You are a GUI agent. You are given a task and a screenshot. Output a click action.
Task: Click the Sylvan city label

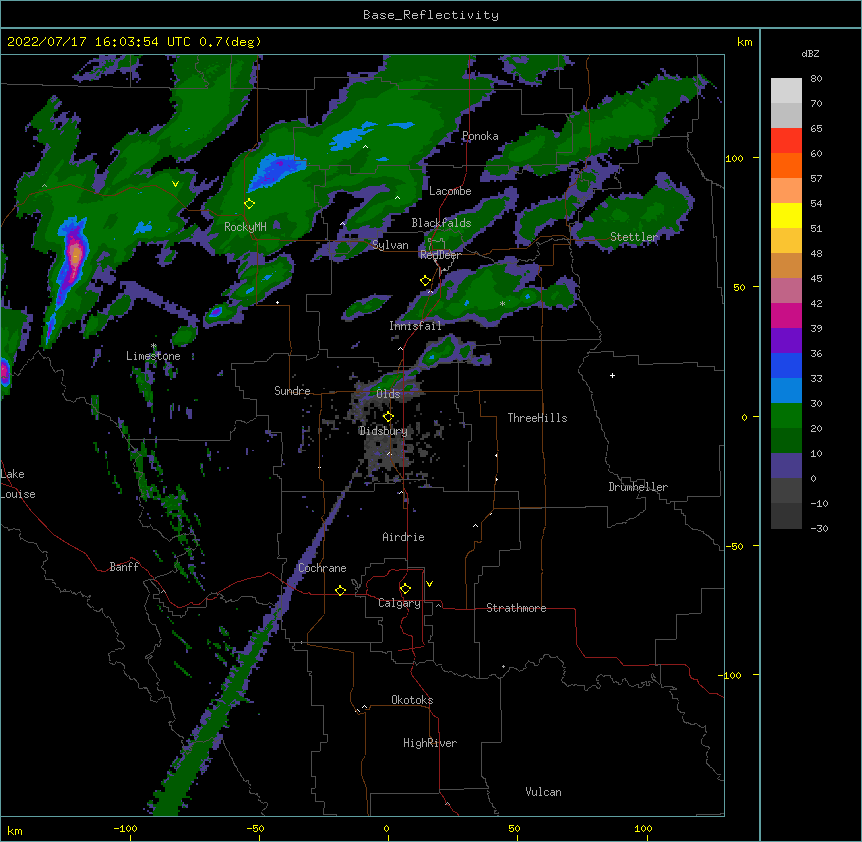pos(390,245)
